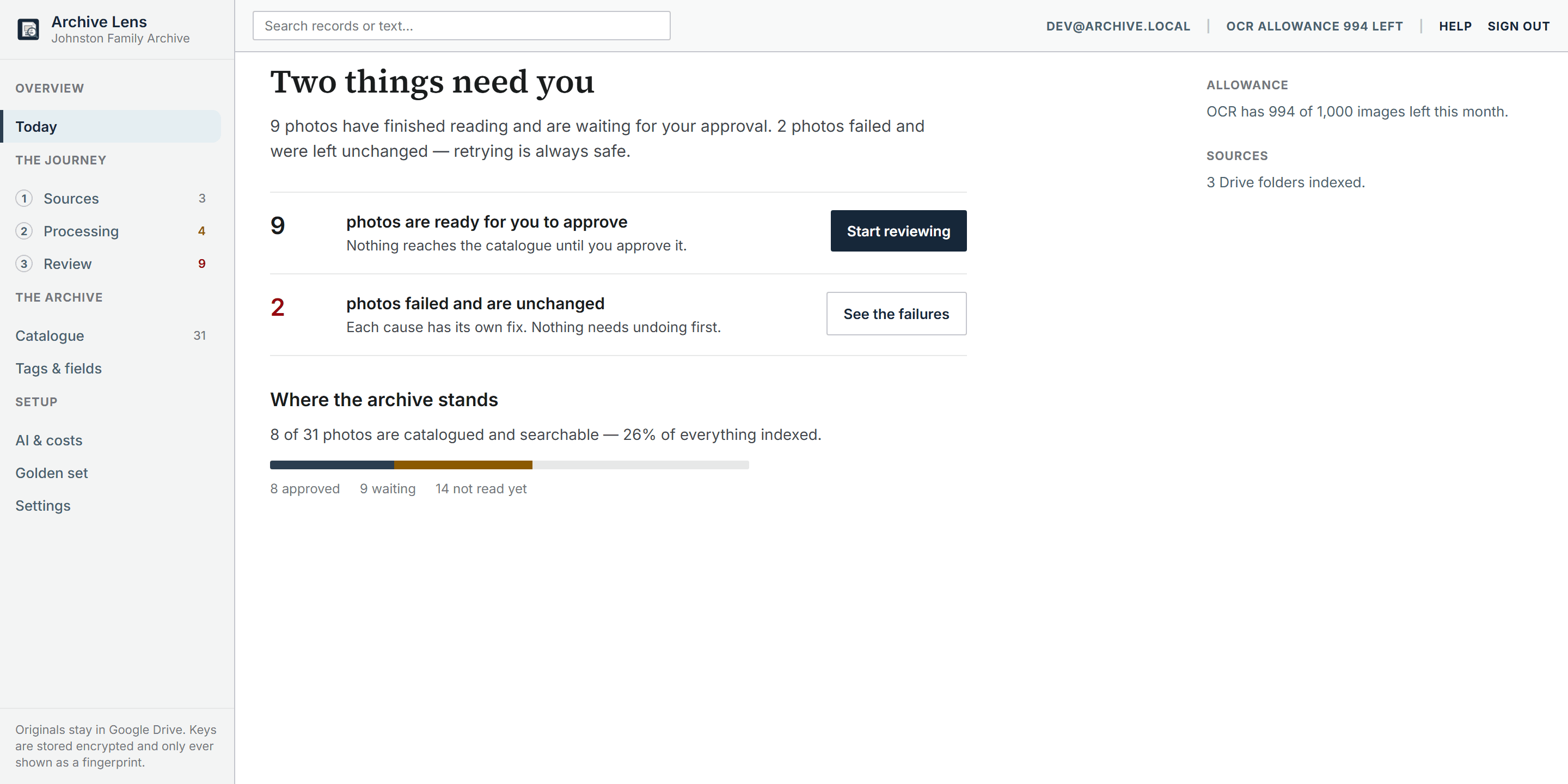Click the '14 not read yet' legend label
This screenshot has width=1568, height=784.
tap(481, 489)
